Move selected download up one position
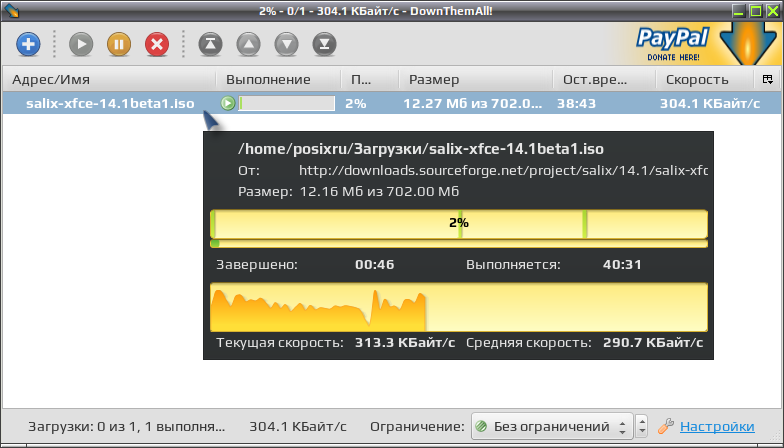 (248, 44)
